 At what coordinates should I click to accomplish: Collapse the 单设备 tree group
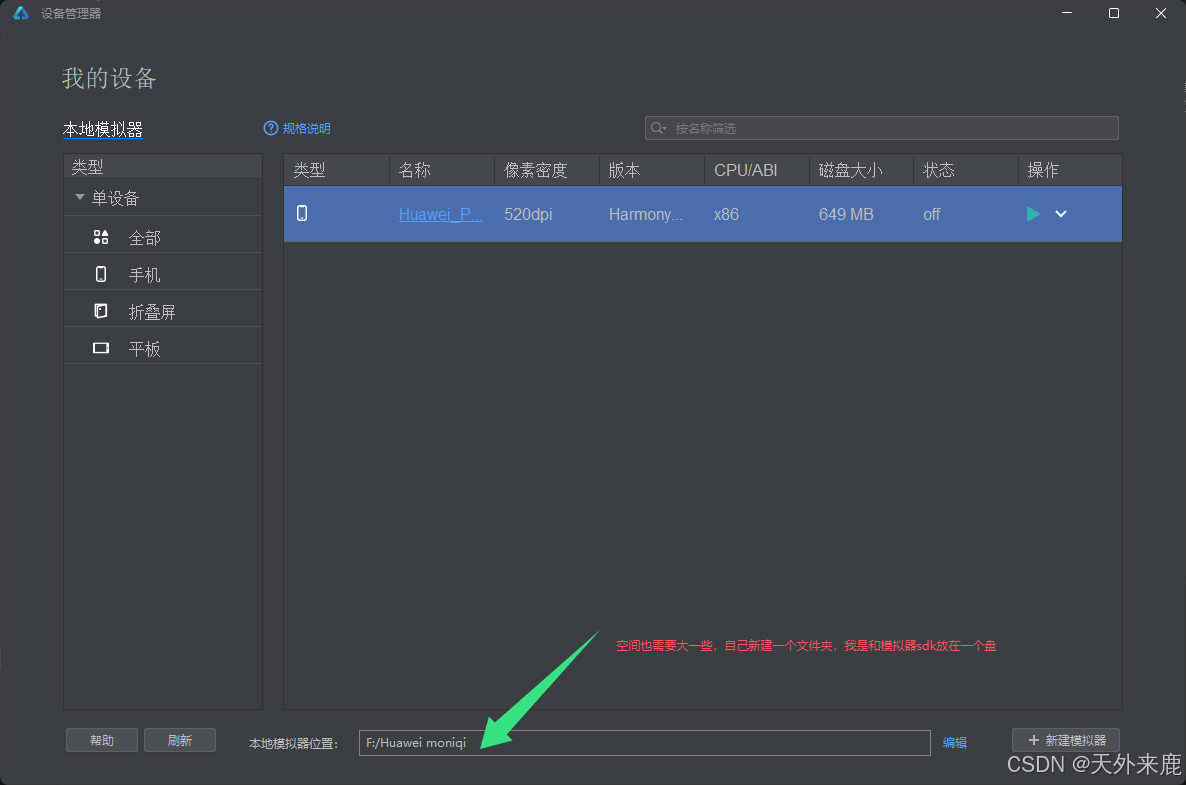pyautogui.click(x=79, y=197)
